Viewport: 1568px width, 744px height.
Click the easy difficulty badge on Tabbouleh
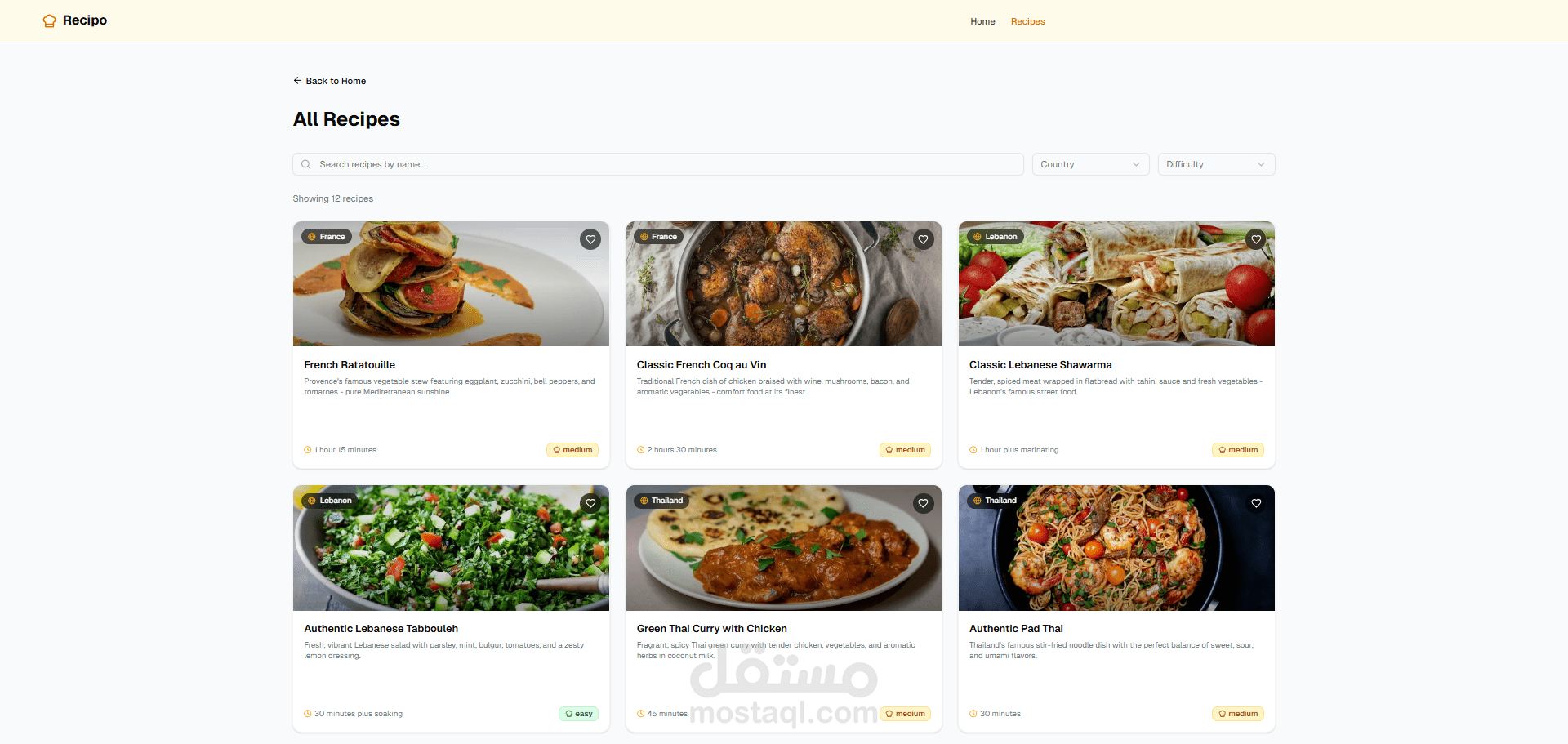[578, 714]
